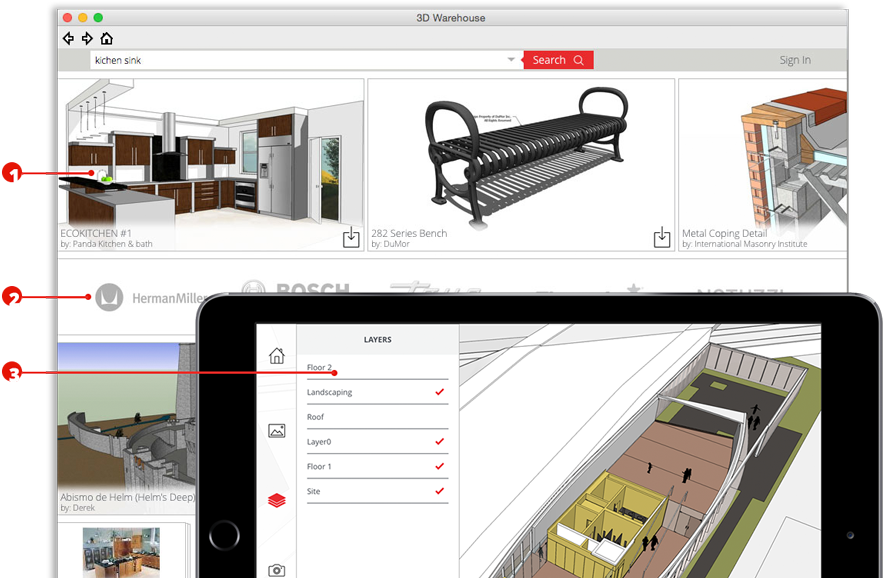Click the 'kichen sink' search field
The image size is (883, 578).
300,60
